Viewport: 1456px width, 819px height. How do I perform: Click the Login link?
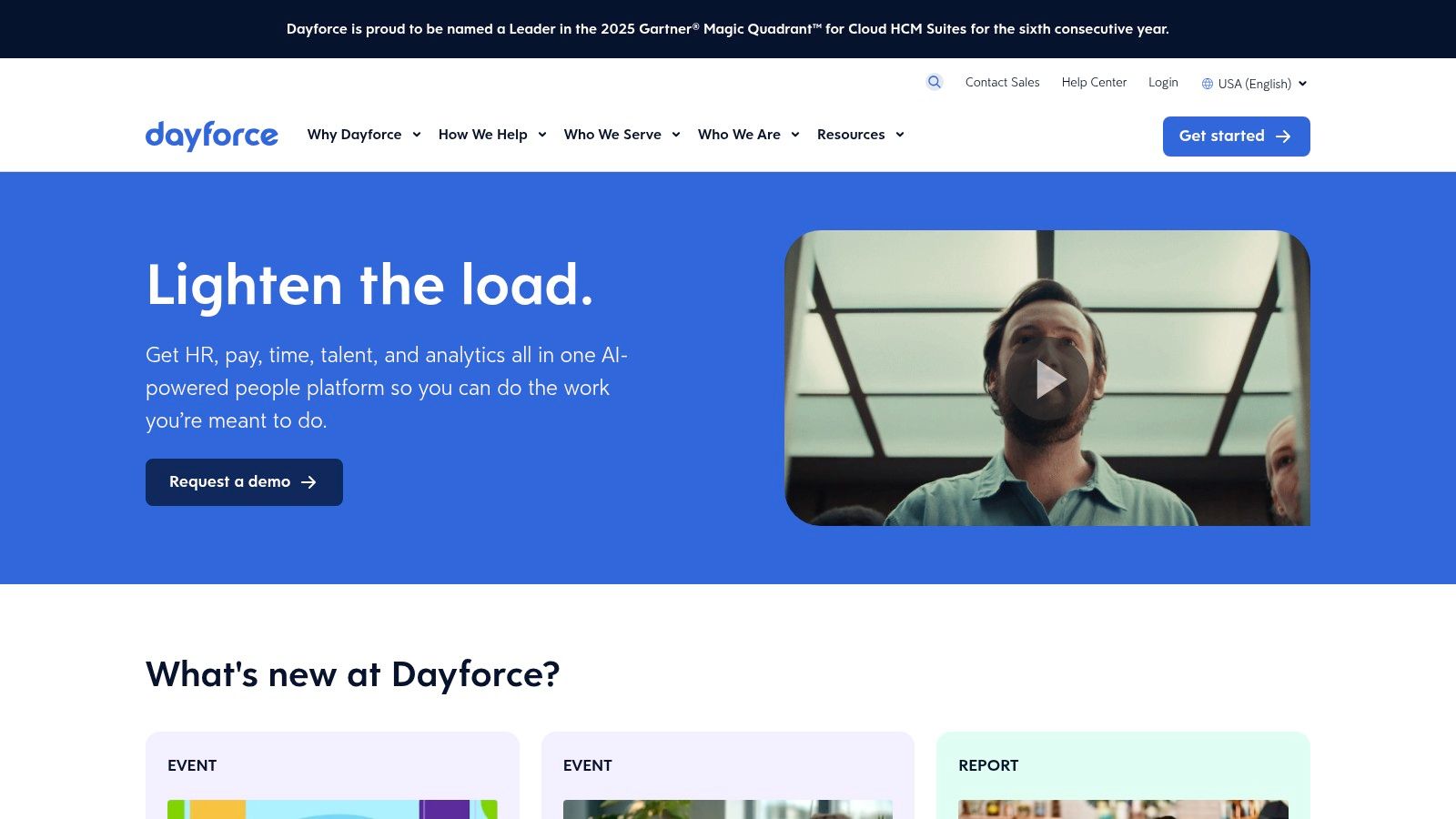(x=1163, y=82)
